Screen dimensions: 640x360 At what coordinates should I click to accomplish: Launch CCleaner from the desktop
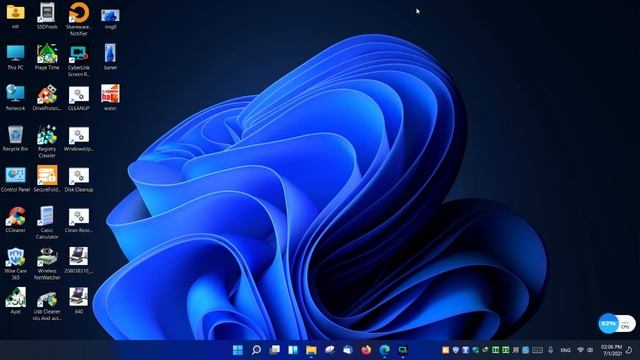pos(16,220)
